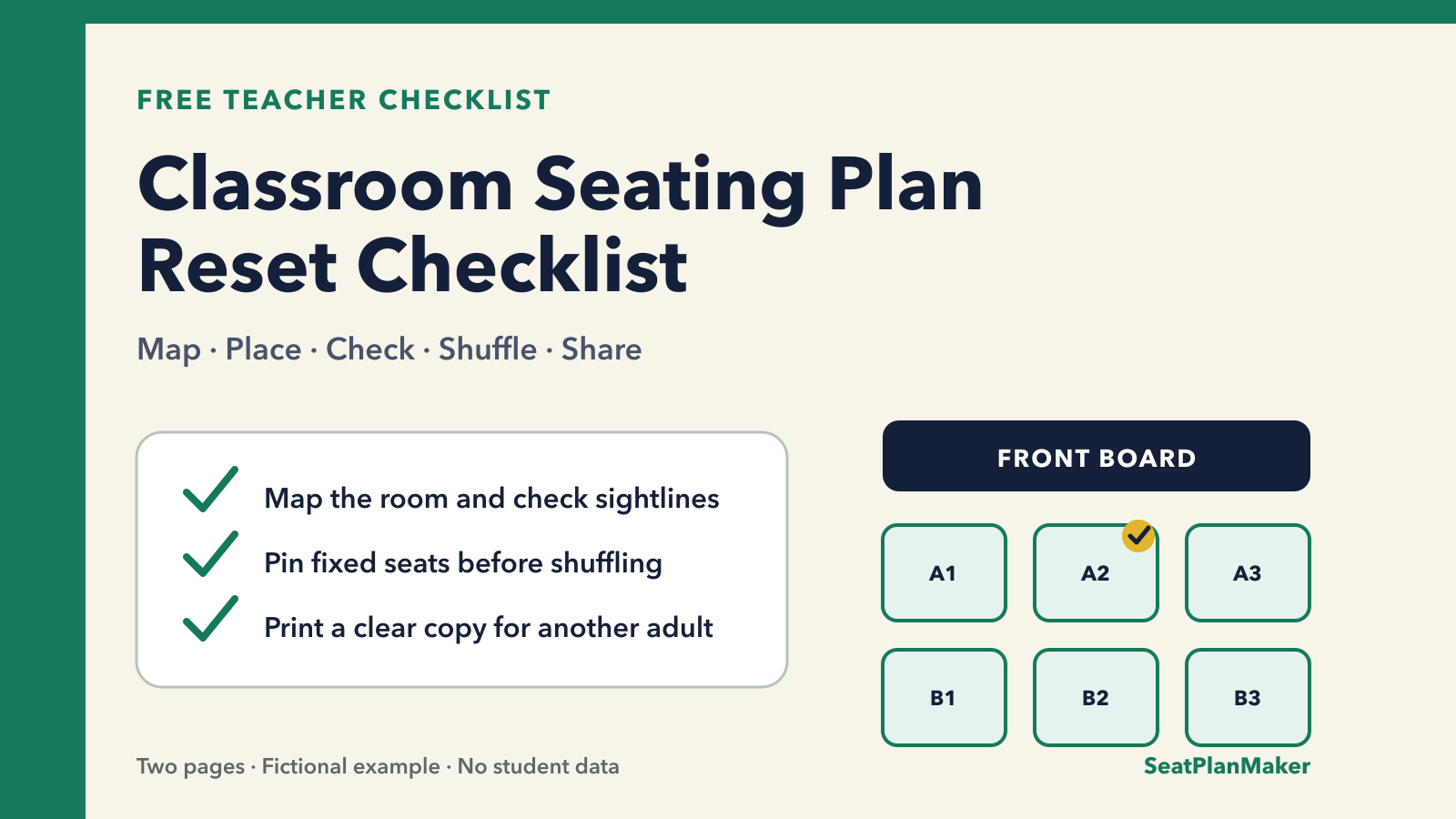Click the FREE TEACHER CHECKLIST label

344,100
